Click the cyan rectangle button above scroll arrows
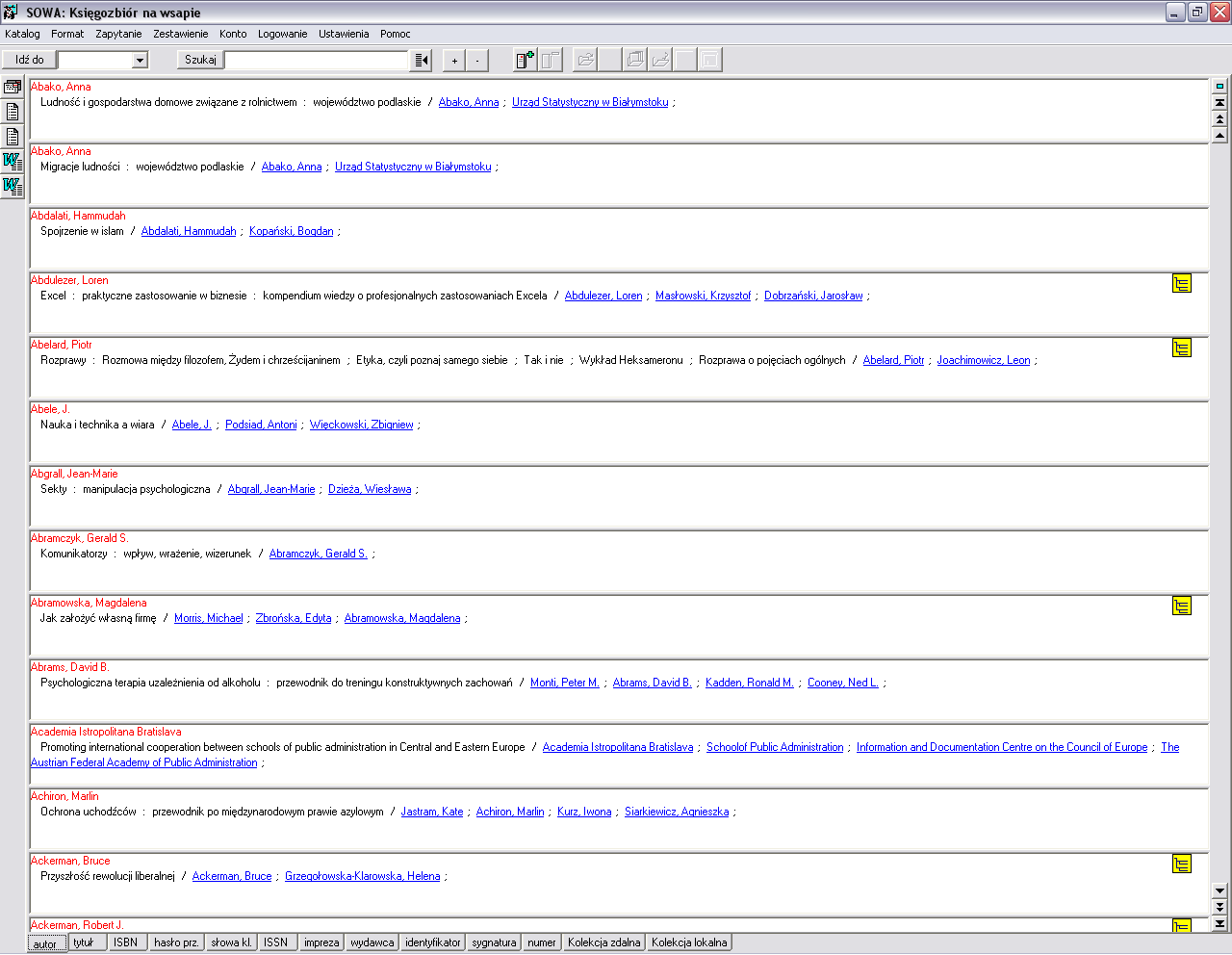 tap(1219, 86)
